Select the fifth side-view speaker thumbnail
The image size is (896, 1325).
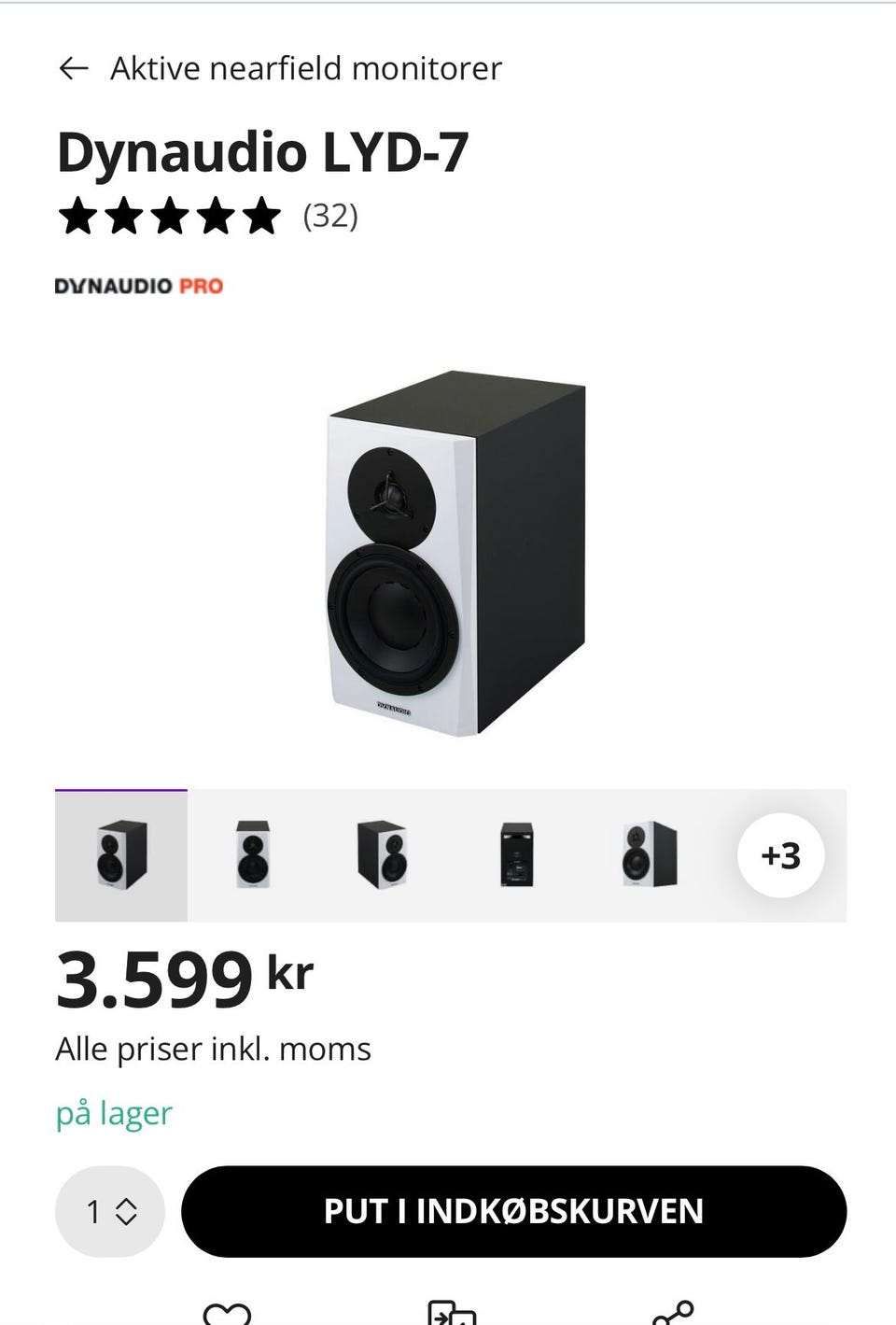(x=650, y=854)
